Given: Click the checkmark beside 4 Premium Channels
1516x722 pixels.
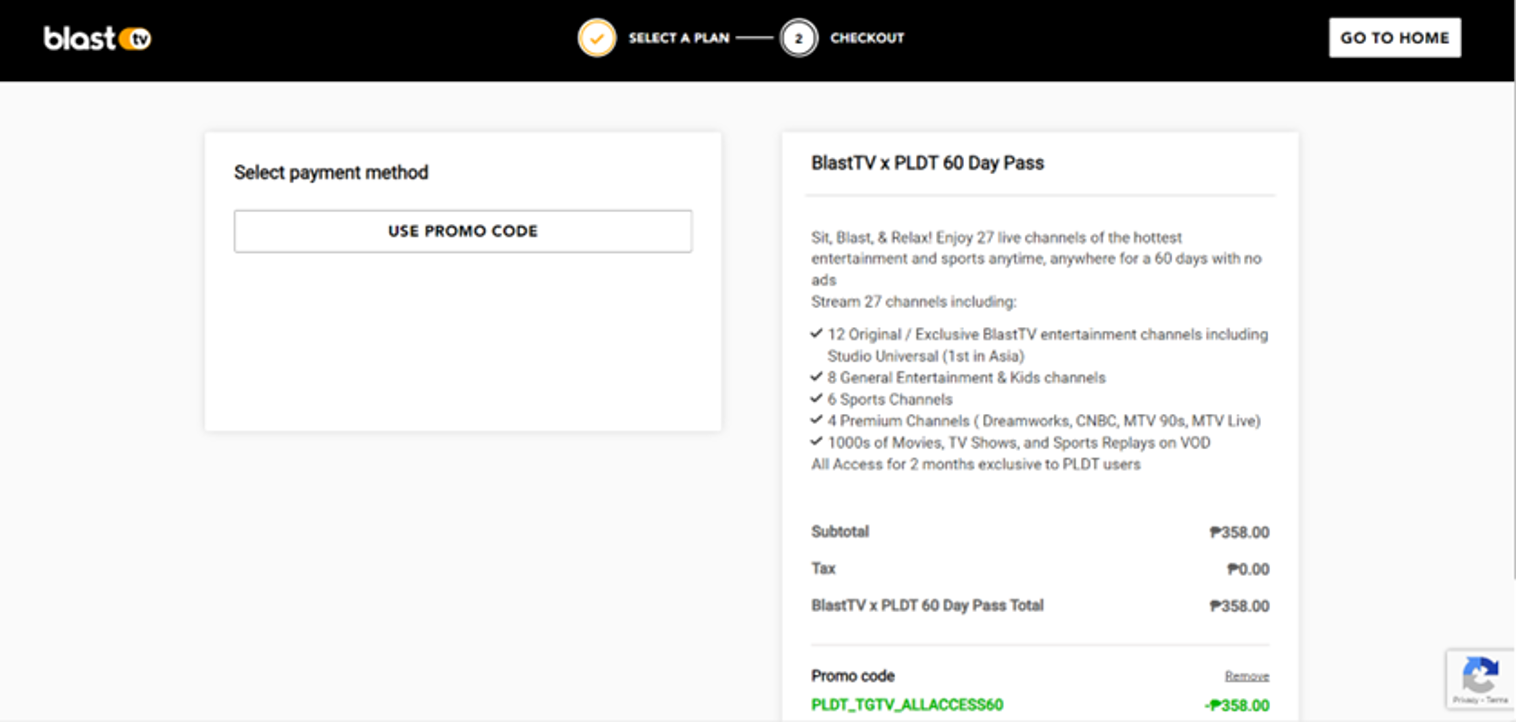Looking at the screenshot, I should 817,421.
